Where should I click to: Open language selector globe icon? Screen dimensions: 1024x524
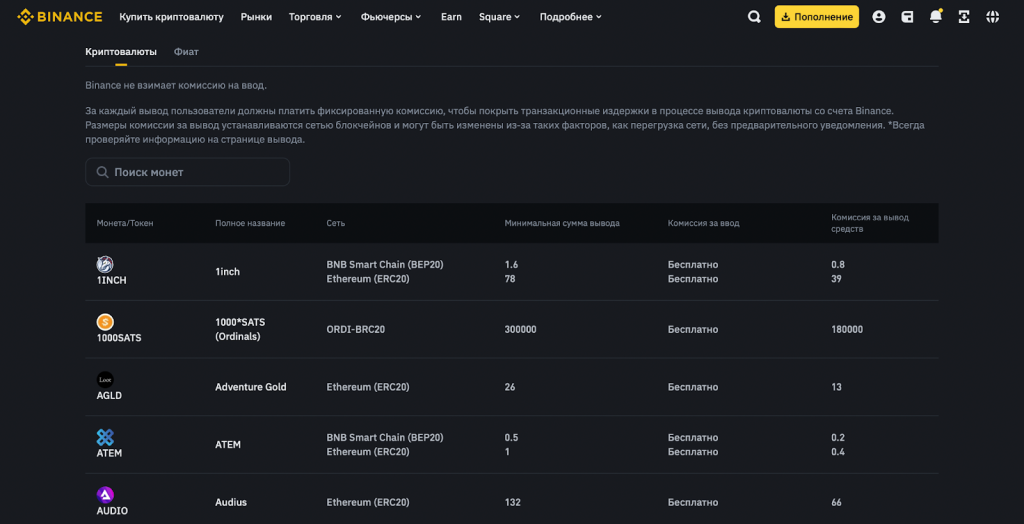tap(992, 17)
